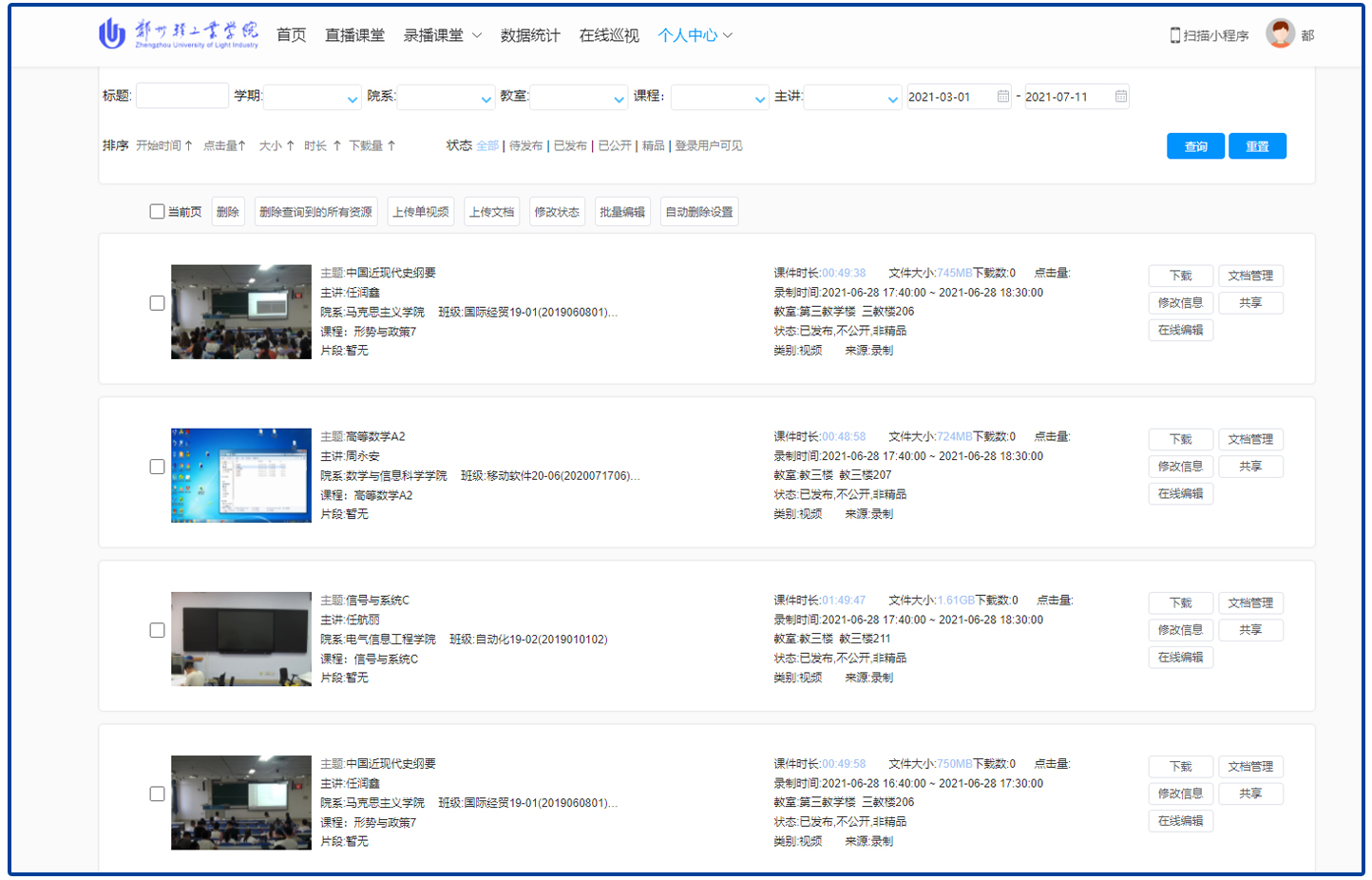Open the 高等数学A2 video thumbnail
The height and width of the screenshot is (880, 1372).
click(x=241, y=475)
